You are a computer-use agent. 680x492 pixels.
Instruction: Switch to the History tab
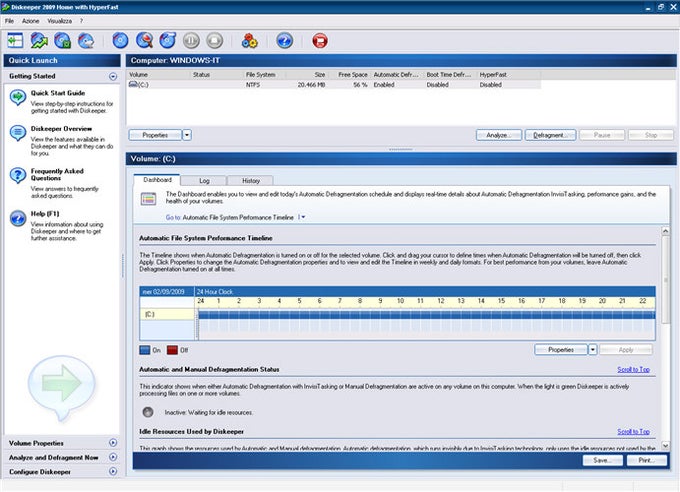(250, 180)
